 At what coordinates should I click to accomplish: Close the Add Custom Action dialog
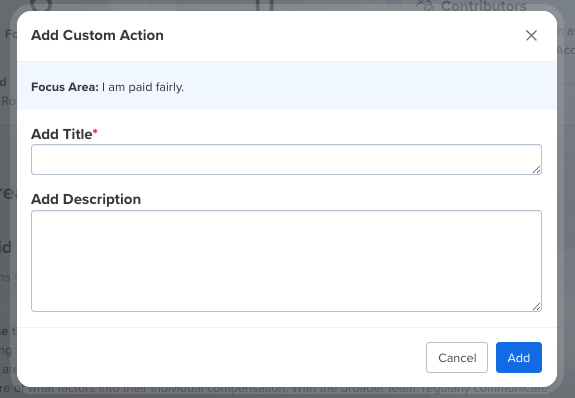531,36
